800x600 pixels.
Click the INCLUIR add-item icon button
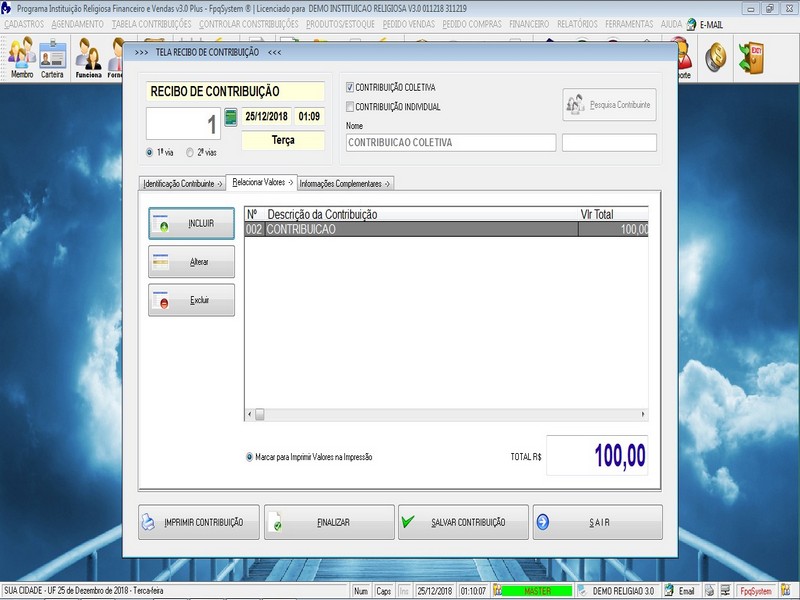[x=191, y=223]
